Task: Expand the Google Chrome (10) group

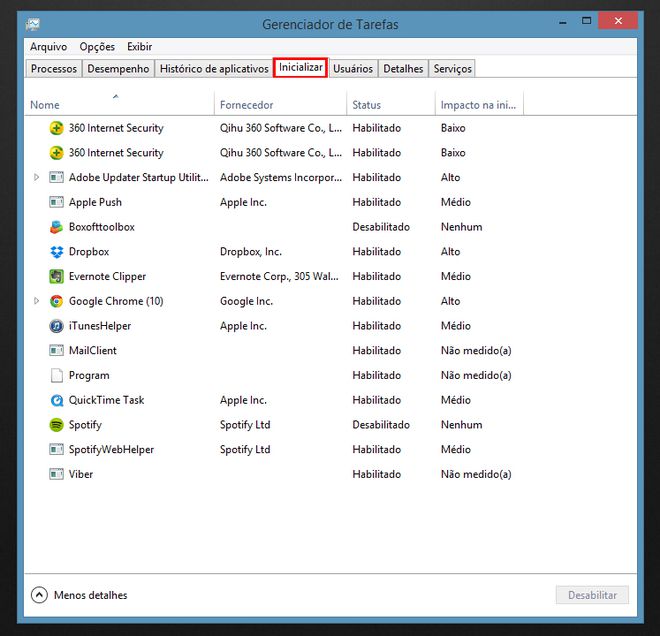Action: (37, 301)
